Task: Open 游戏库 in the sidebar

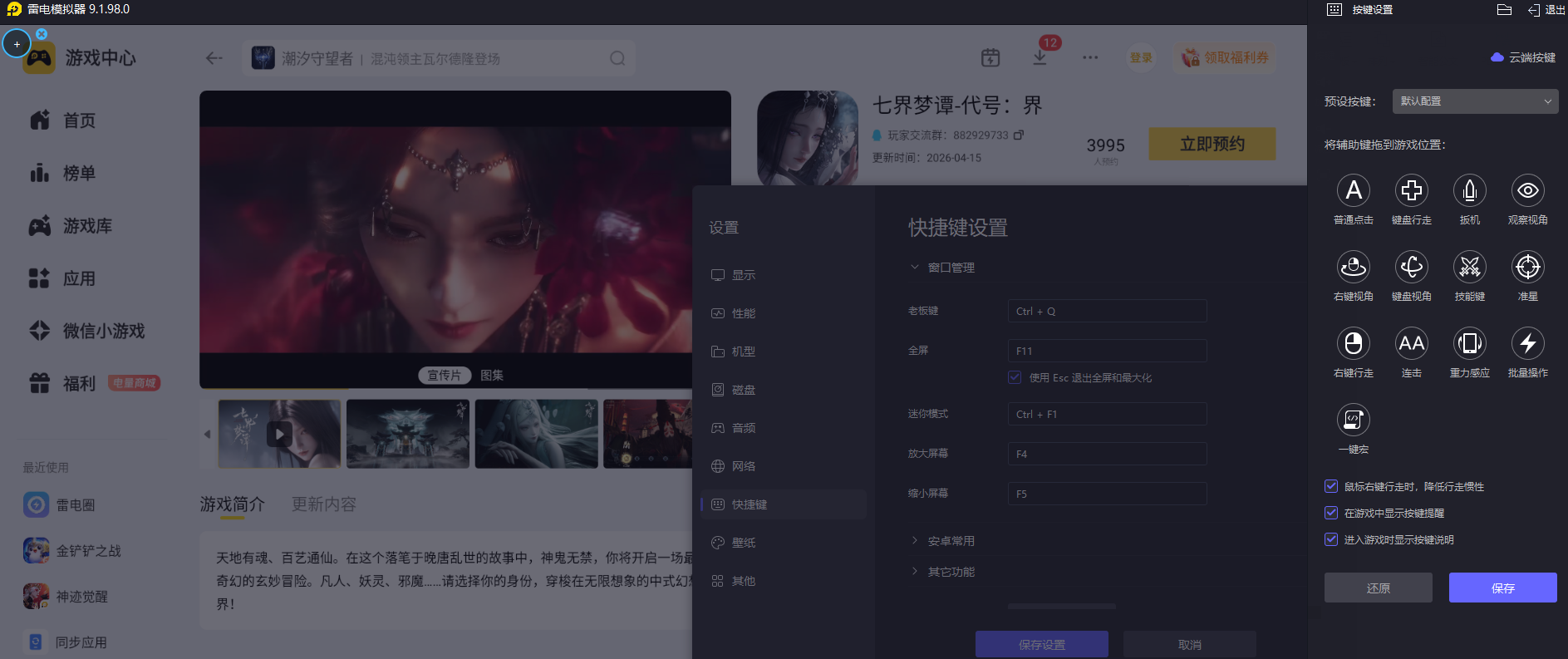Action: tap(70, 225)
